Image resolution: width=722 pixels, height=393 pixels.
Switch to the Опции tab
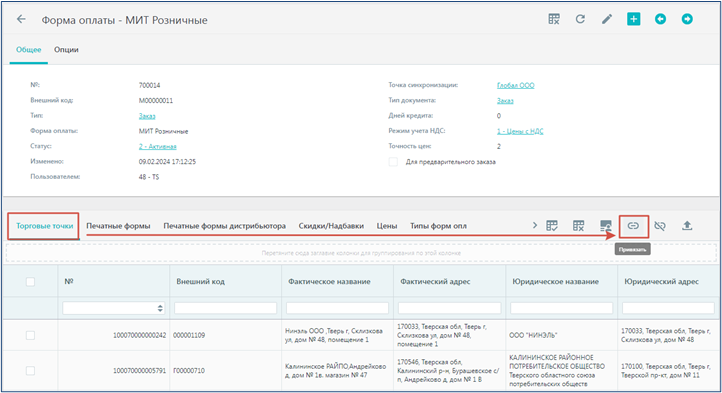[x=66, y=50]
